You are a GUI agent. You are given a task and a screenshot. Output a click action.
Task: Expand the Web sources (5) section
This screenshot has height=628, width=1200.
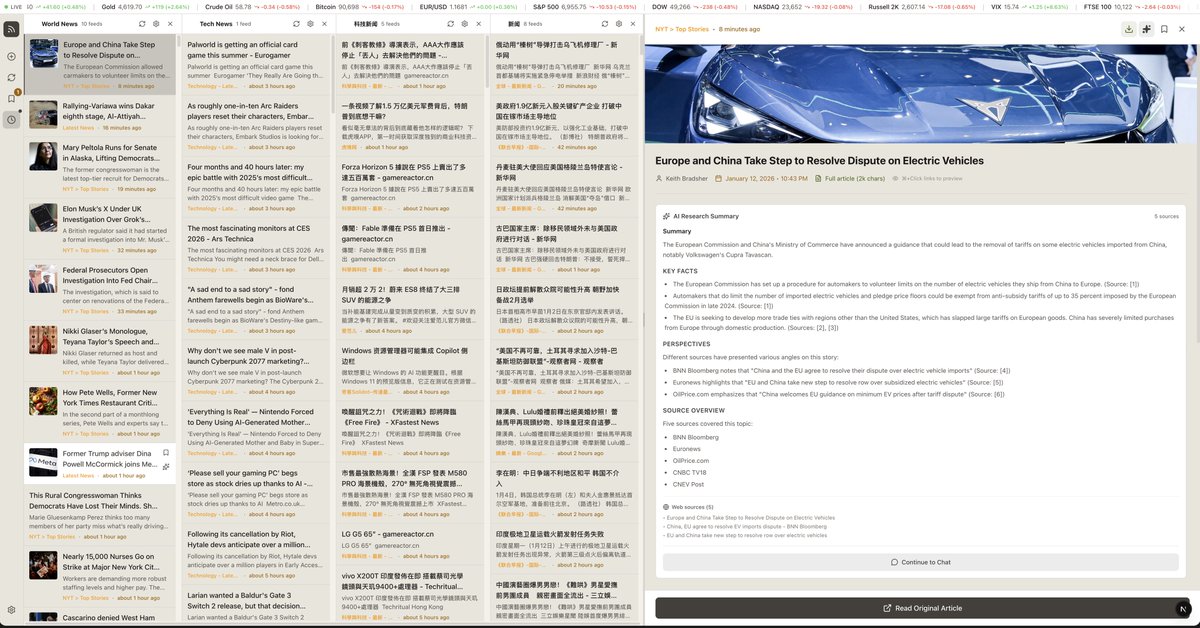tap(687, 507)
